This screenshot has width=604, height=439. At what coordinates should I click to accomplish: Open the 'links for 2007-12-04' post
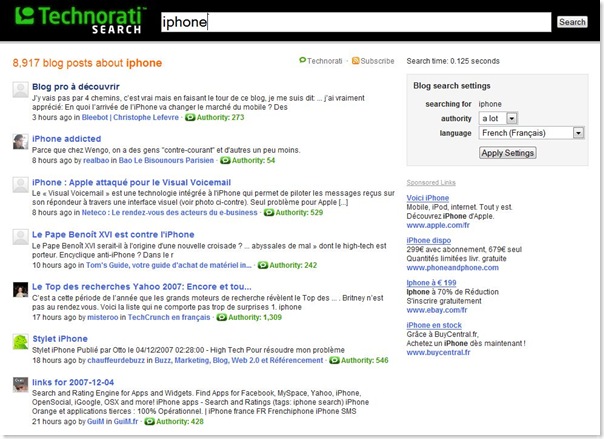click(73, 382)
